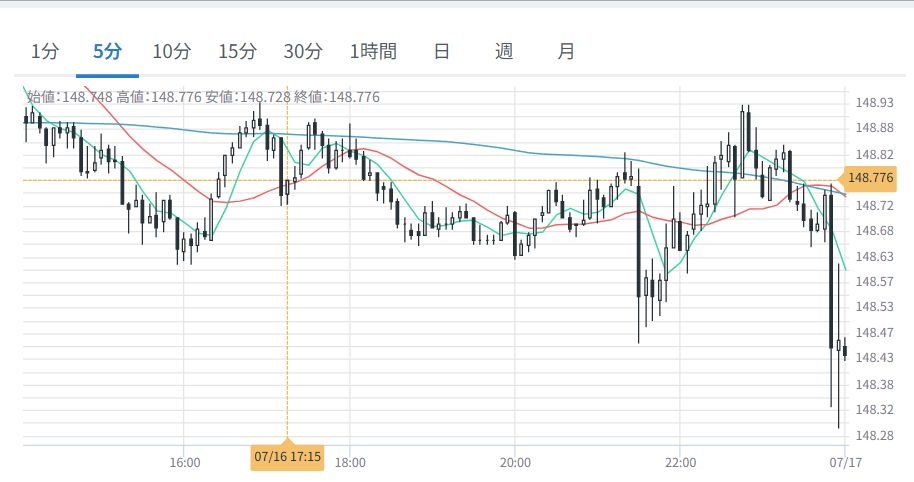Click the 148.93 price axis label
This screenshot has height=482, width=914.
[874, 102]
